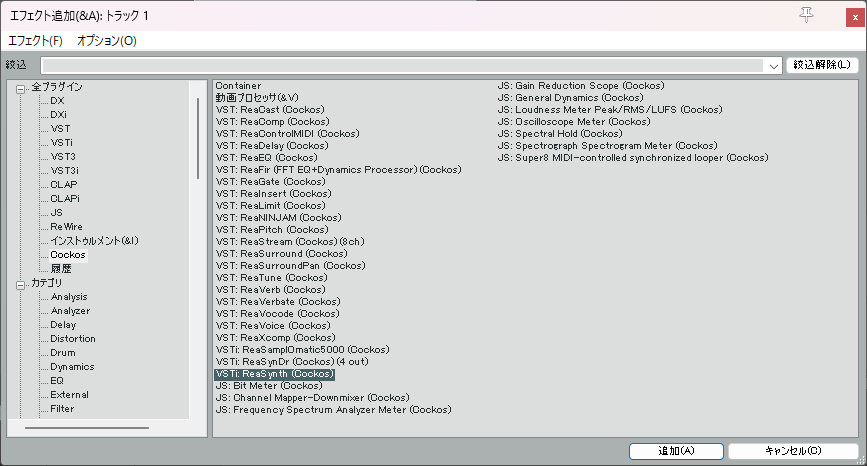The height and width of the screenshot is (466, 867).
Task: Select the インストゥルメント(&I) folder
Action: coord(94,240)
